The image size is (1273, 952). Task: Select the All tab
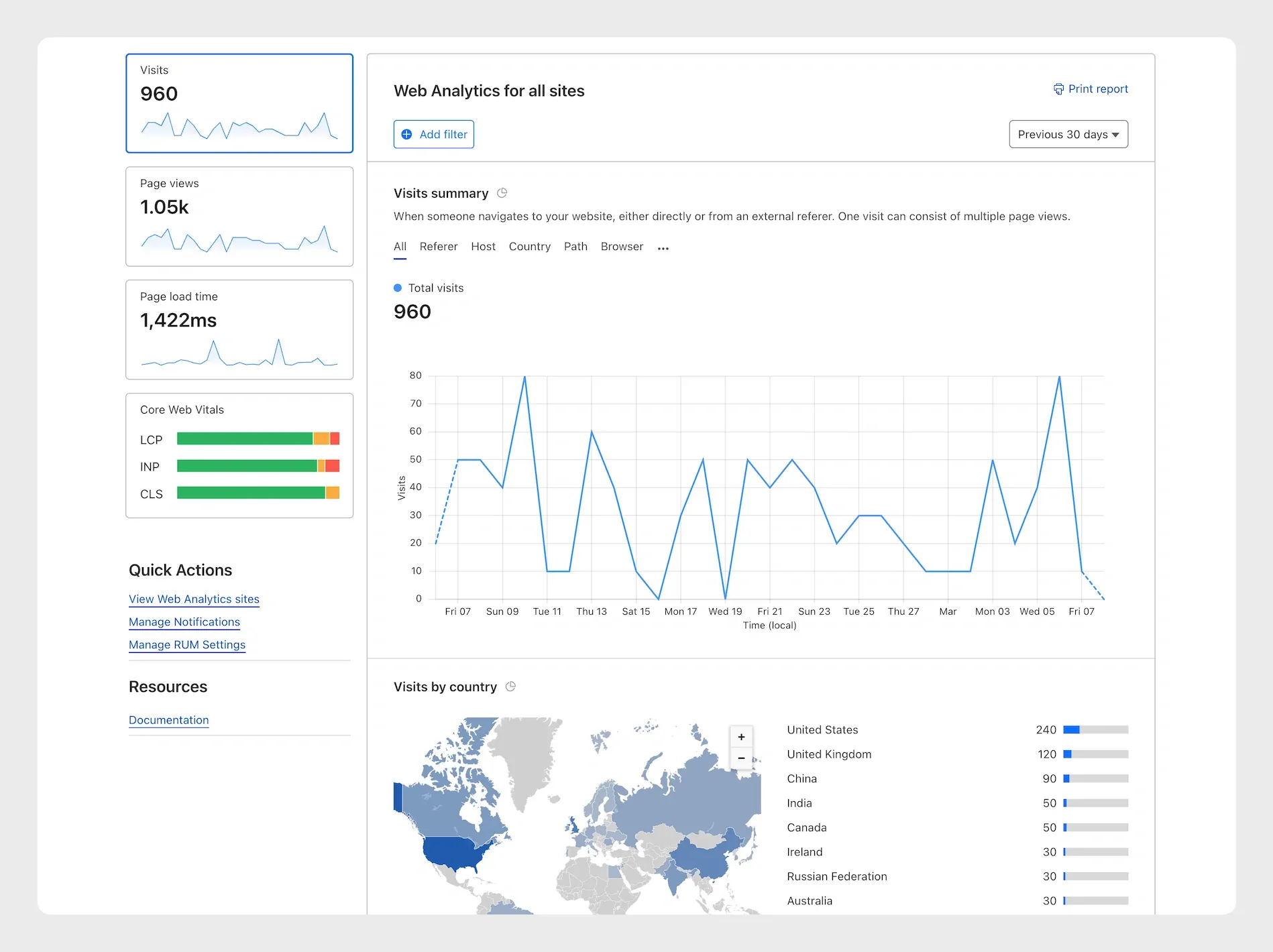pos(400,247)
